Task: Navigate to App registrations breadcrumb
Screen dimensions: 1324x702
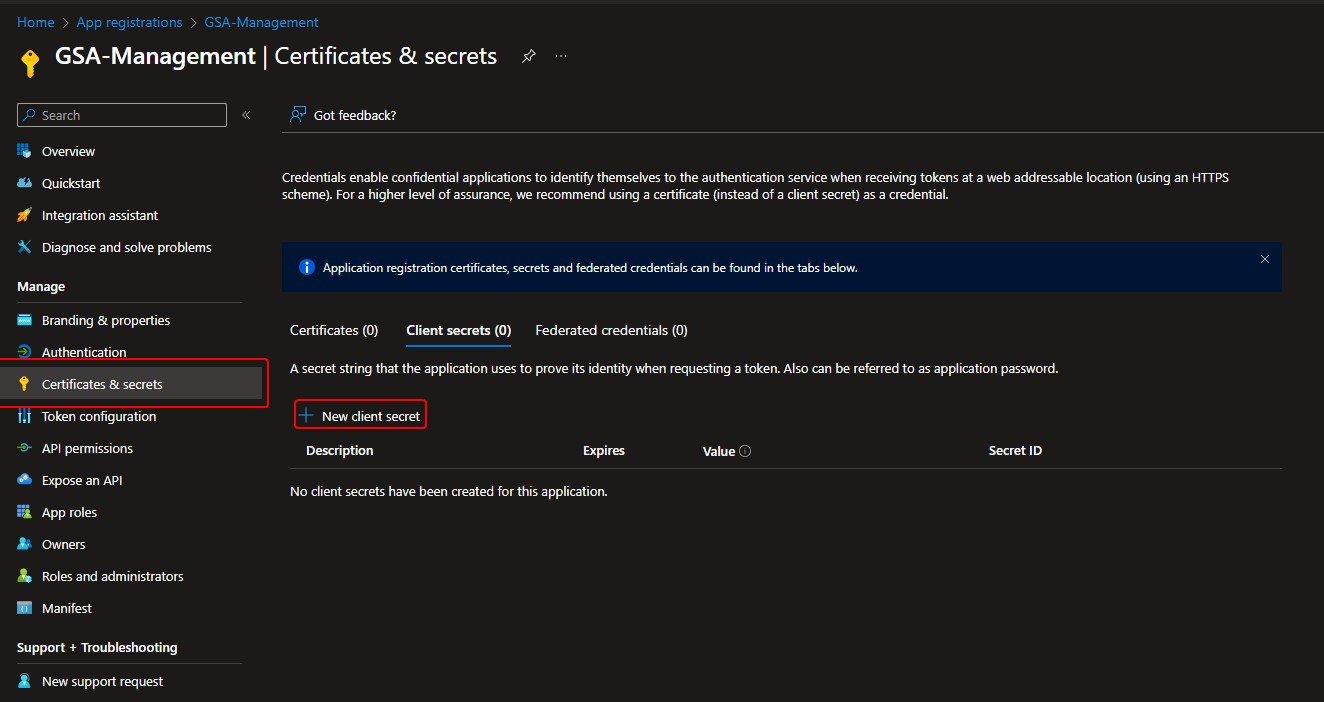Action: [x=129, y=22]
